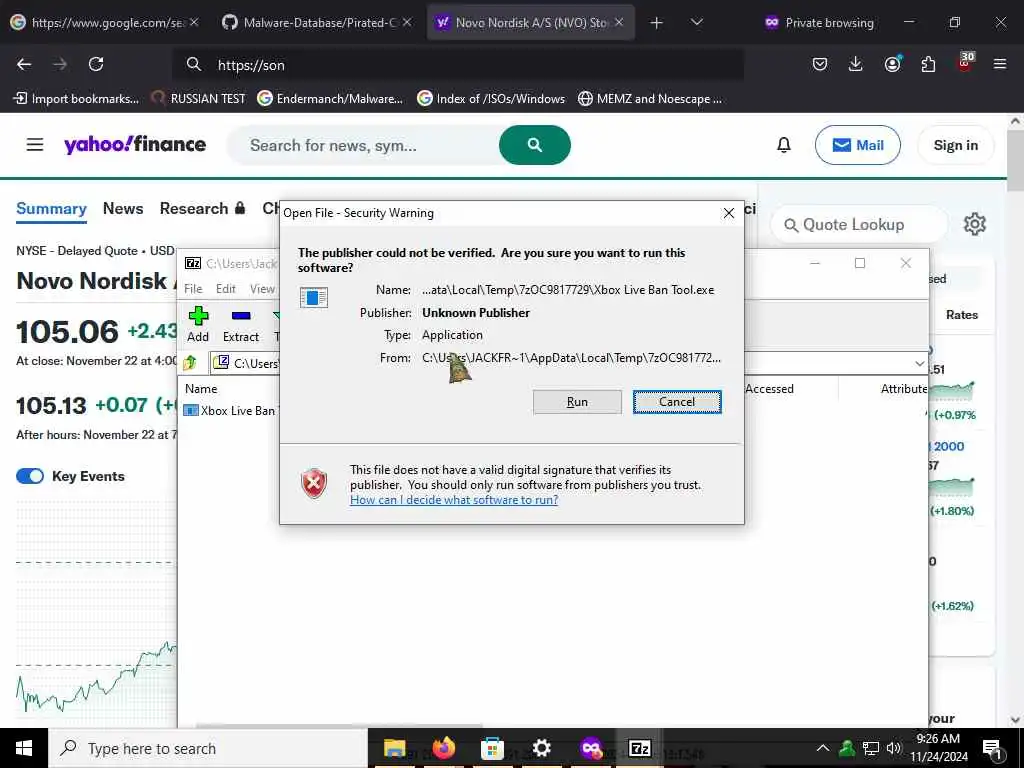Click the 7-Zip up-folder icon
This screenshot has height=768, width=1024.
(190, 362)
